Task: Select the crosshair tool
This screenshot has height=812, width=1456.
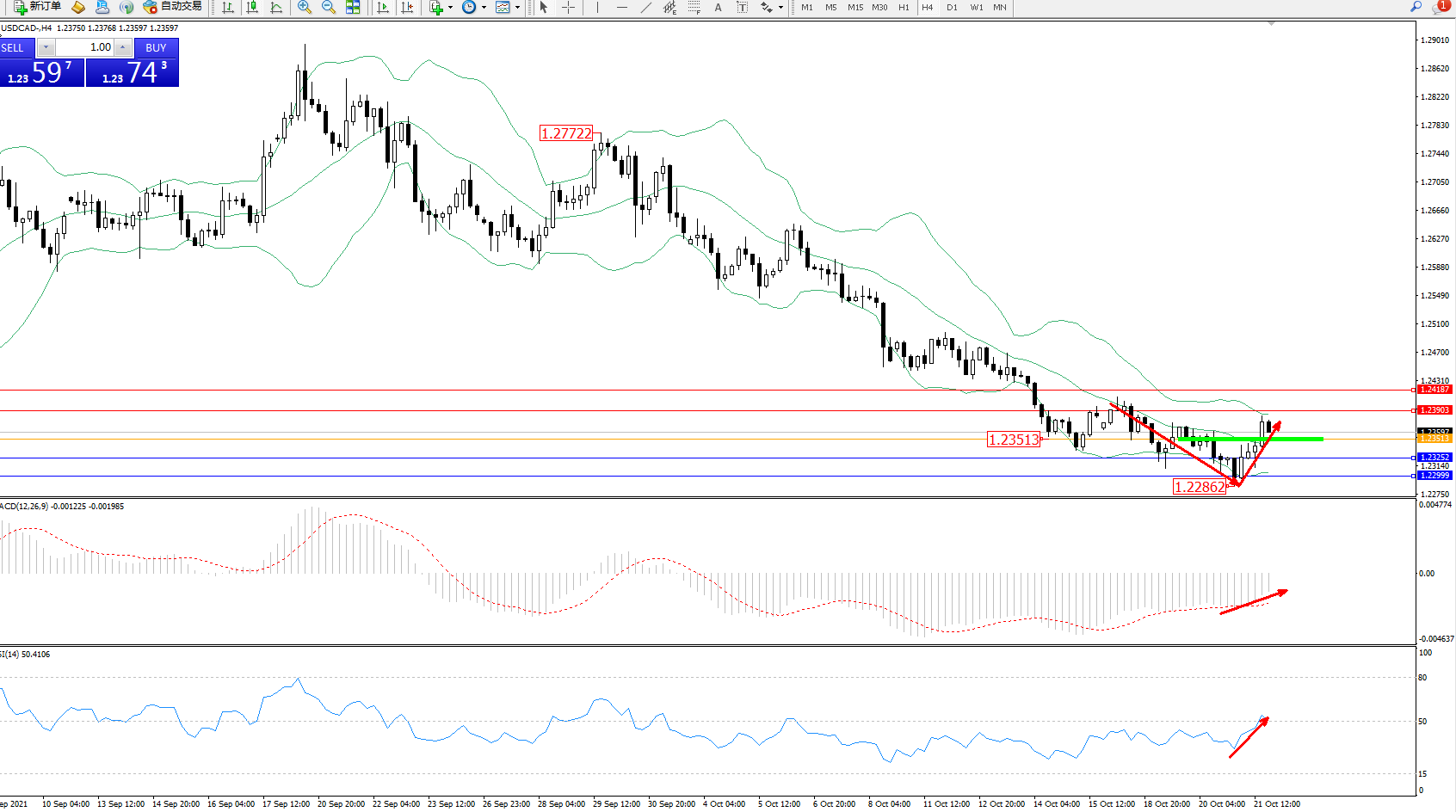Action: (x=569, y=7)
